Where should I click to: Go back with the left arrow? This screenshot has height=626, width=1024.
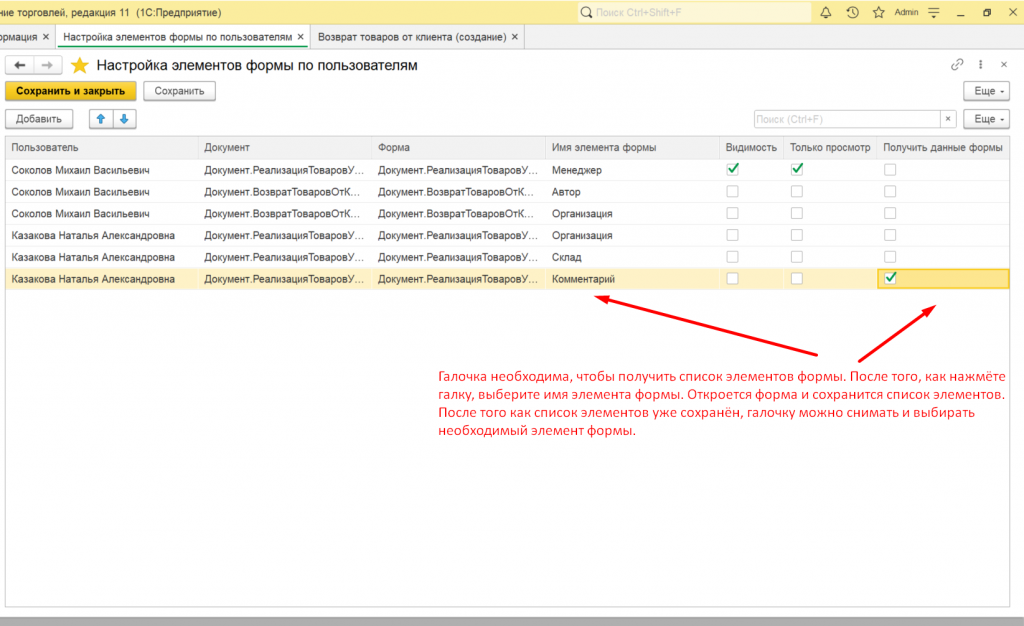click(20, 65)
